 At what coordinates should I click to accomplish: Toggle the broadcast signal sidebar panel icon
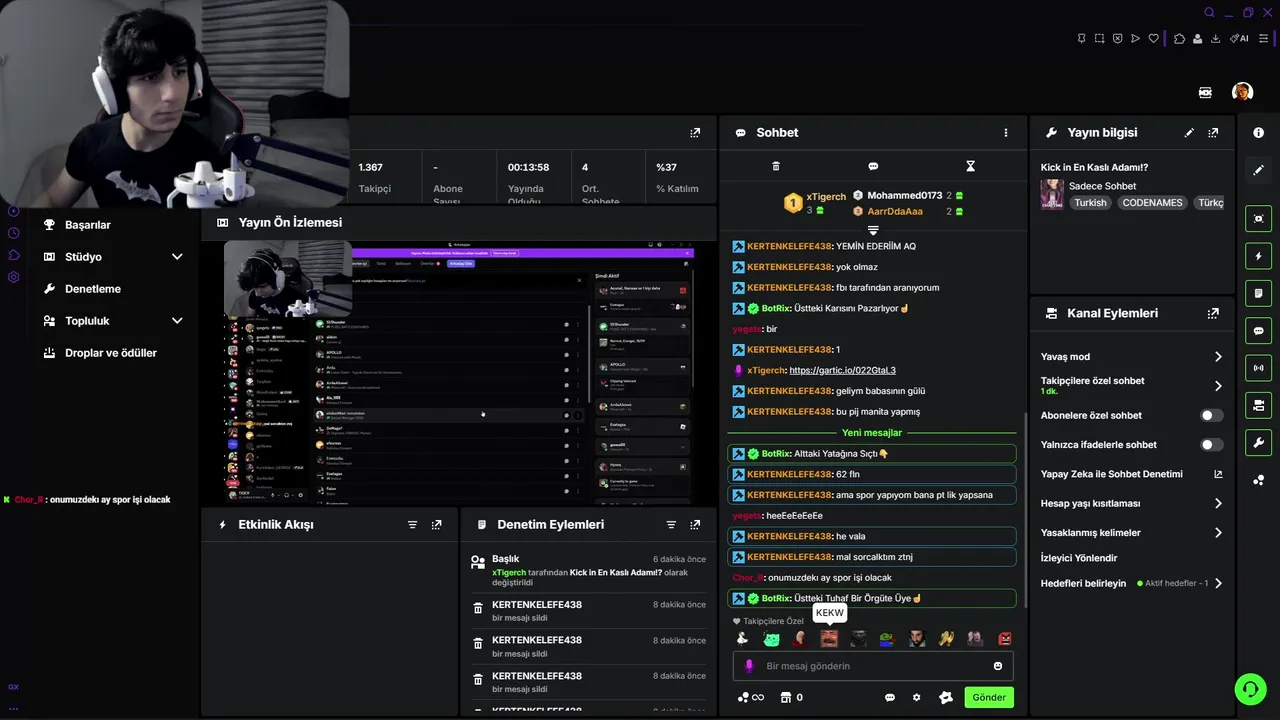[1258, 367]
